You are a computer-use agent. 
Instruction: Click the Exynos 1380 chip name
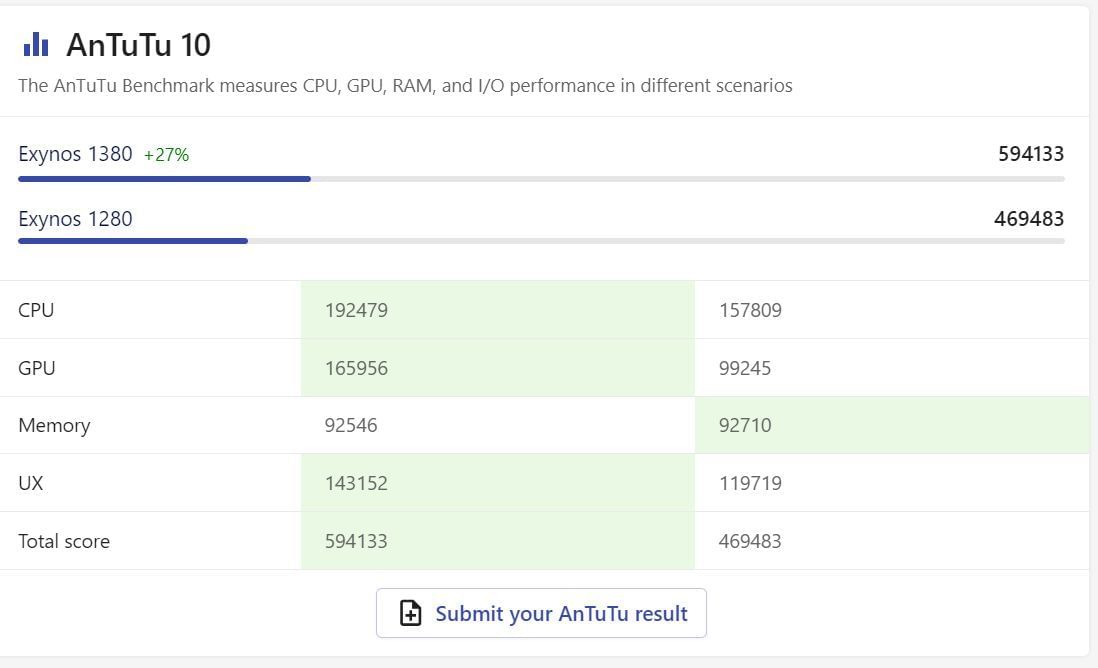75,154
